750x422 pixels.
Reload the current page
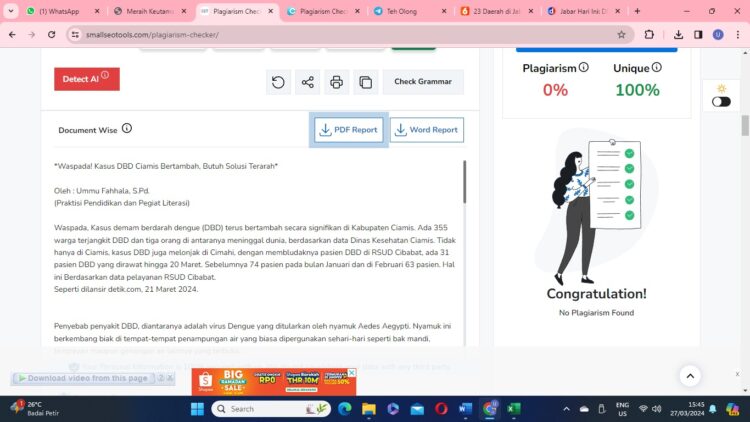pos(52,34)
